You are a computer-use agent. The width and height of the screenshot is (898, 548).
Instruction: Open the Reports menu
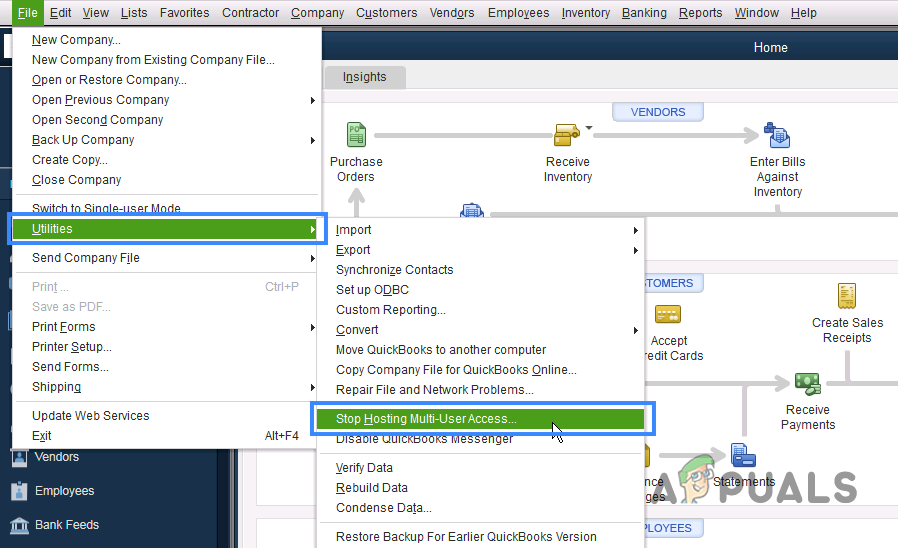[700, 13]
